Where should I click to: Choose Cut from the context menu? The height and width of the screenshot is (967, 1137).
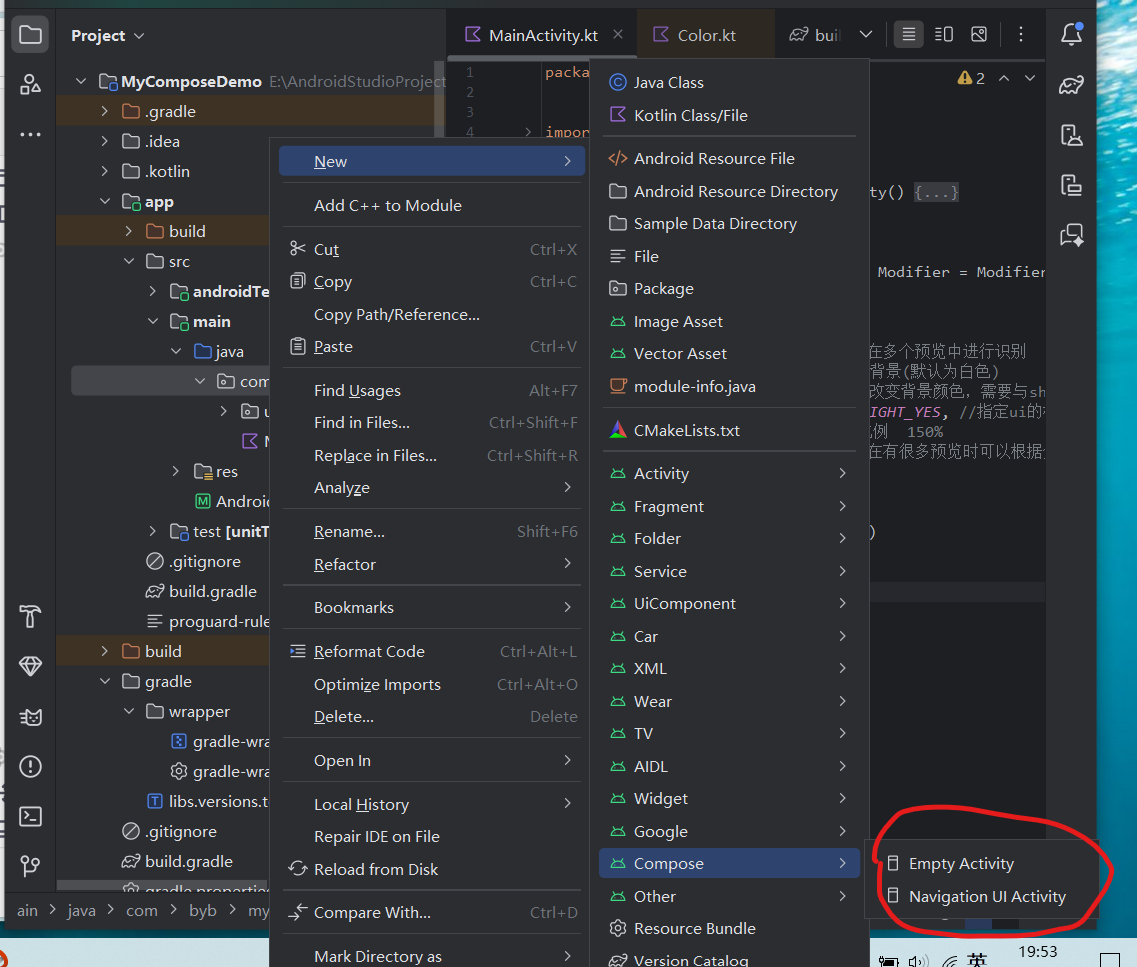click(x=431, y=249)
